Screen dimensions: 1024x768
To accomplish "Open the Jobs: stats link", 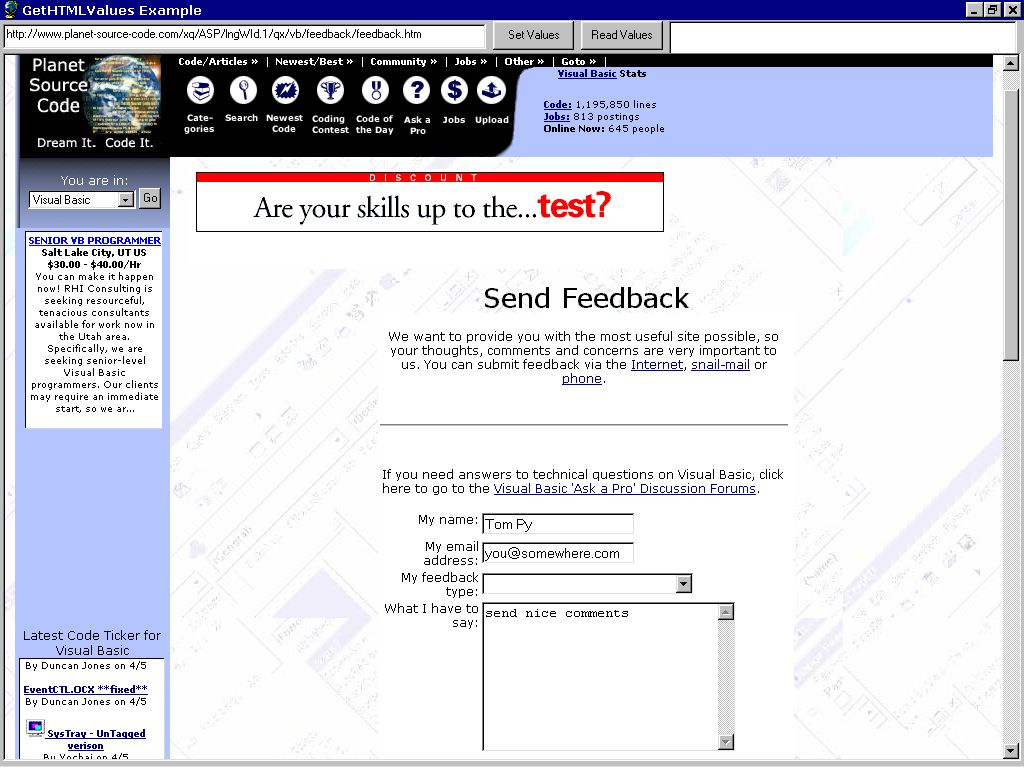I will (x=556, y=117).
